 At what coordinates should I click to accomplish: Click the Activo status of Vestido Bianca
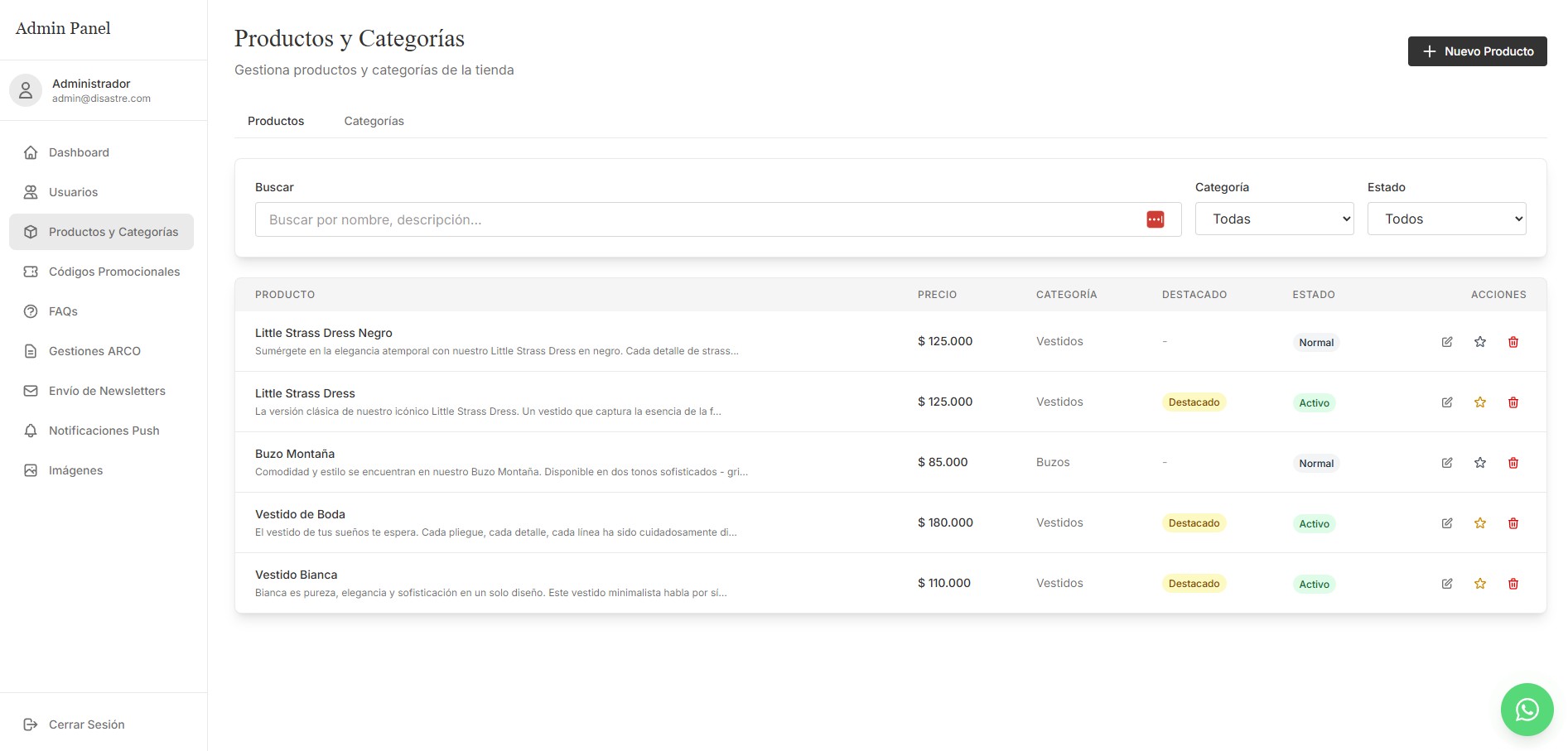coord(1314,584)
